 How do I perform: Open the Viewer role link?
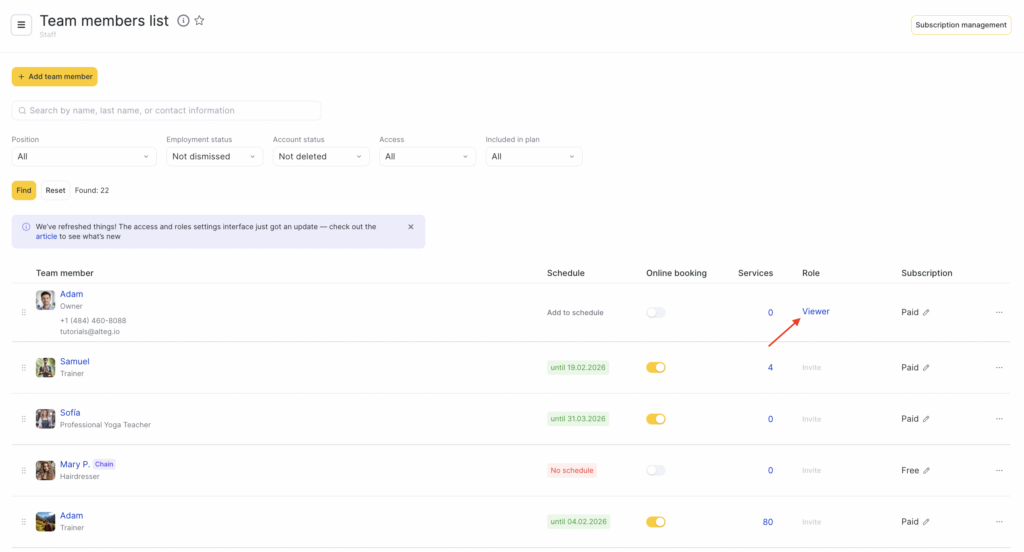816,312
